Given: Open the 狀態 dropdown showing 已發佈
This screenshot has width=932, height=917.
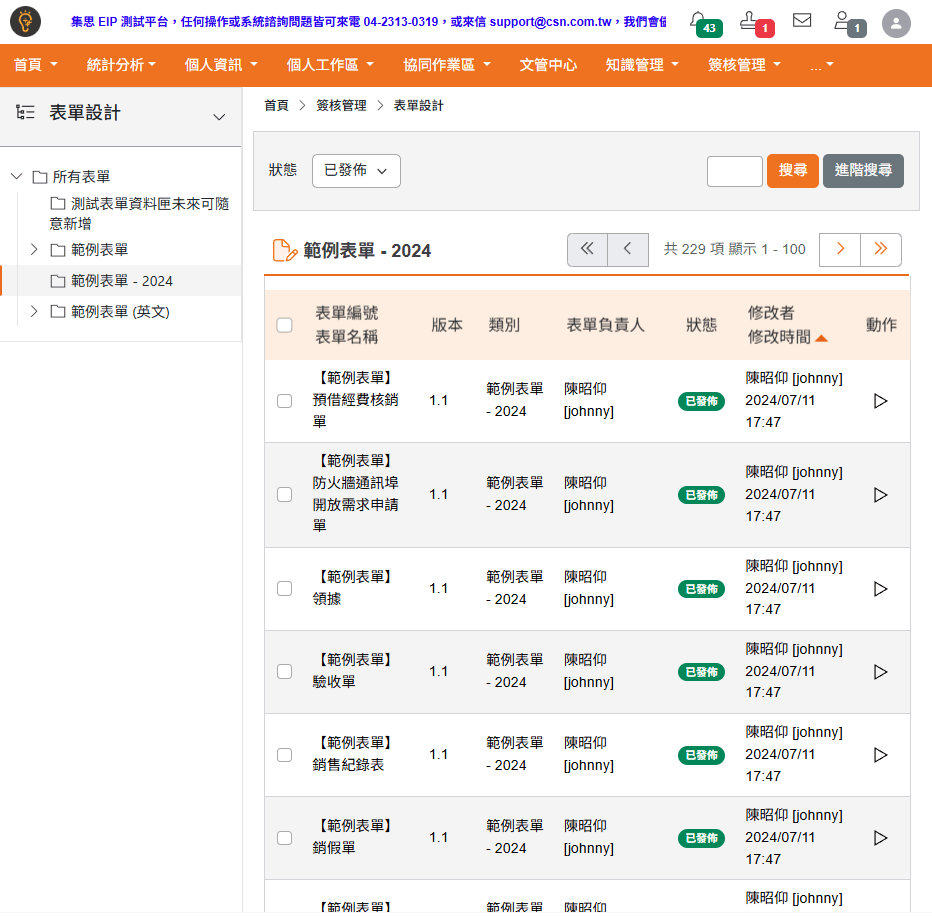Looking at the screenshot, I should click(x=356, y=171).
